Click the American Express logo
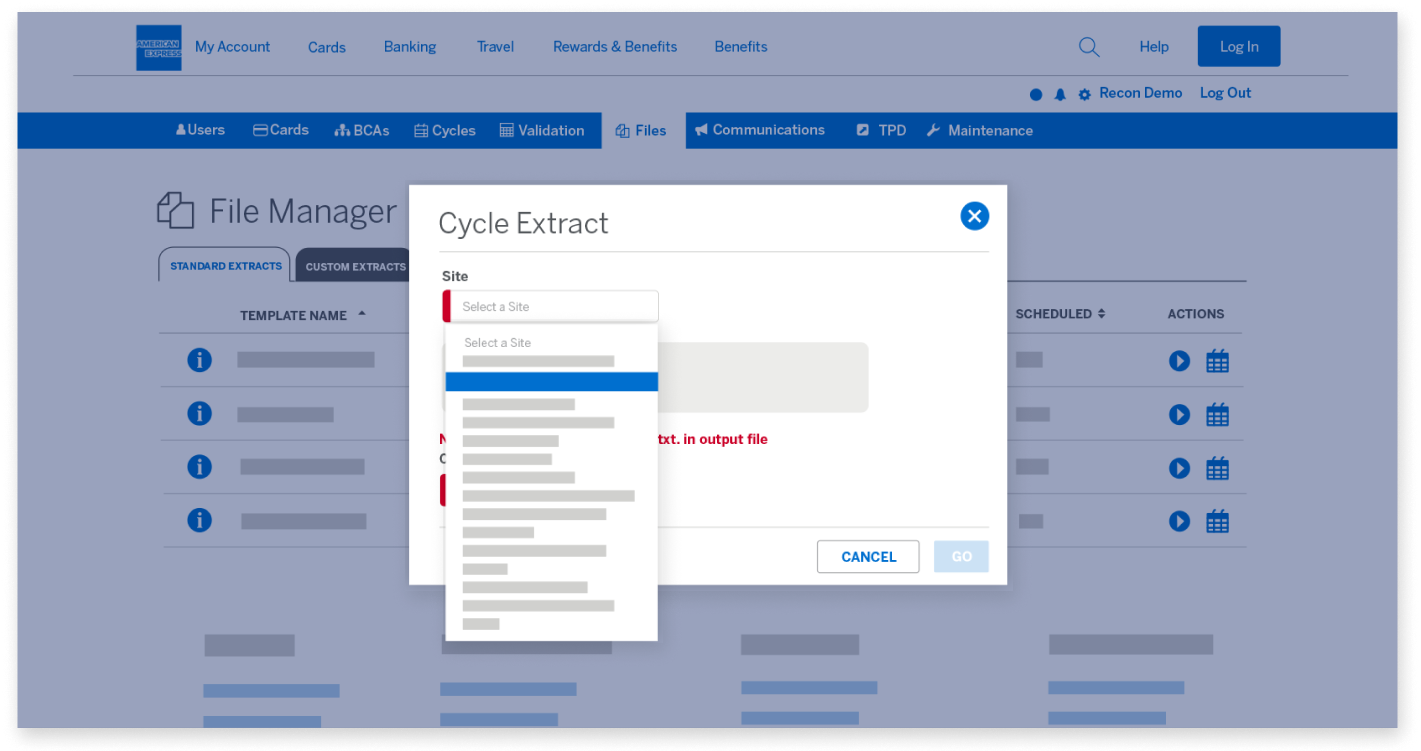This screenshot has width=1421, height=751. click(158, 47)
